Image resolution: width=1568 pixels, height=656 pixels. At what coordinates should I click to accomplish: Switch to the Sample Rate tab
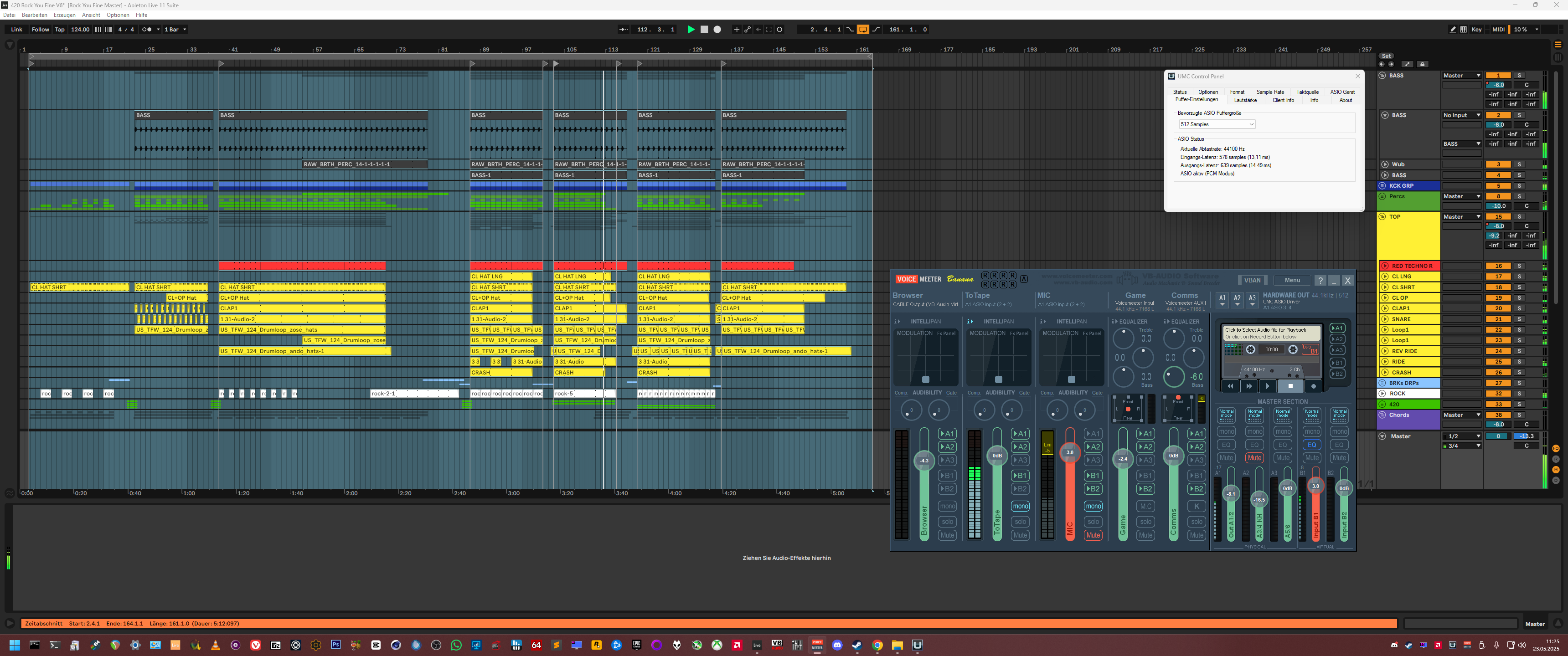click(1270, 92)
